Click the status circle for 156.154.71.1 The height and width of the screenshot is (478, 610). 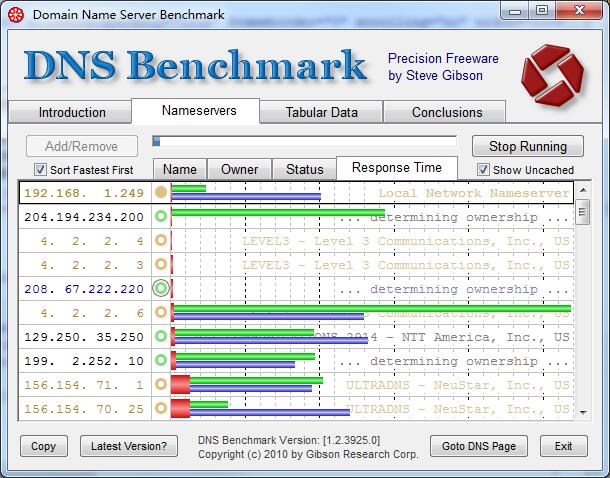point(160,385)
